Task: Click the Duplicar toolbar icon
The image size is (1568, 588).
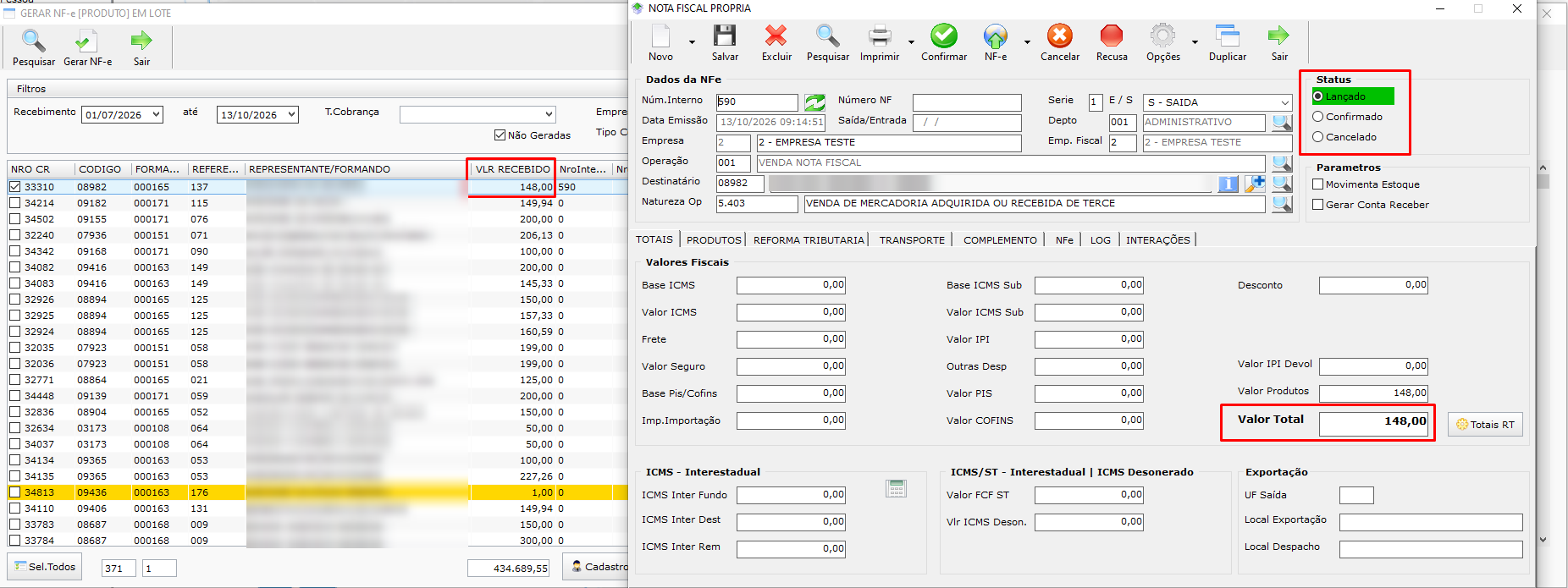Action: (x=1227, y=36)
